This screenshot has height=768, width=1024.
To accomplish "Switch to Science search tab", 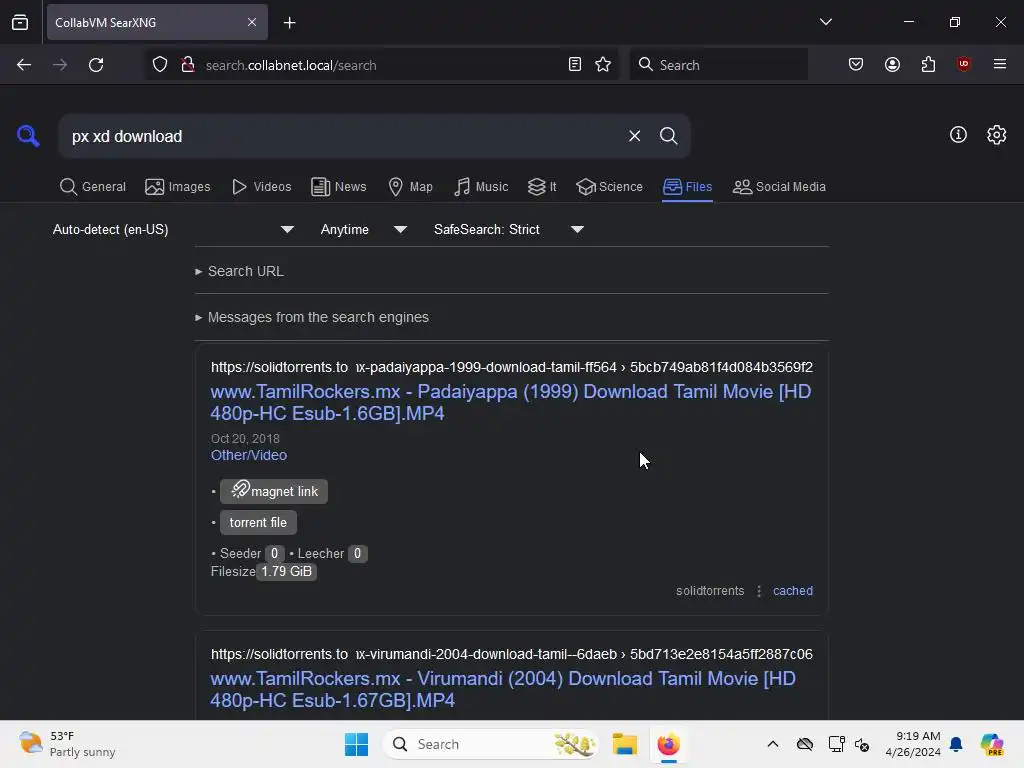I will [x=610, y=187].
